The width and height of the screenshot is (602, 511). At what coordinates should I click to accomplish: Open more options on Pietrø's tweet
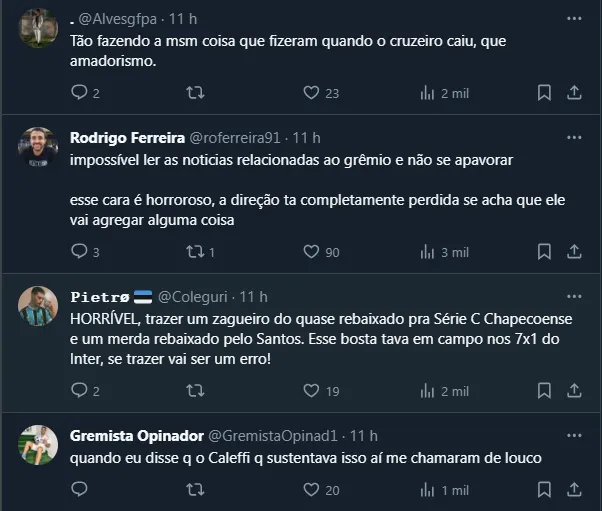pos(574,297)
